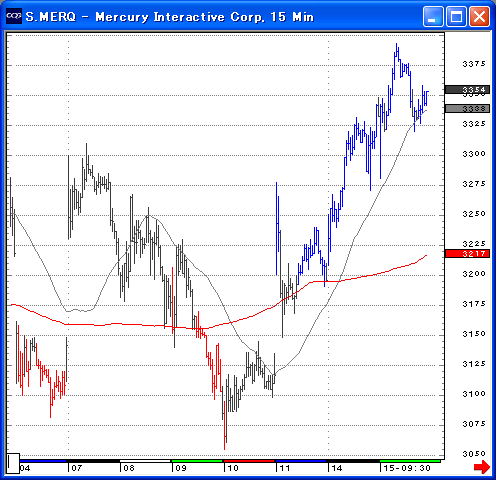Click the CQG logo icon in title bar
Screen dimensions: 496x480
[x=14, y=16]
